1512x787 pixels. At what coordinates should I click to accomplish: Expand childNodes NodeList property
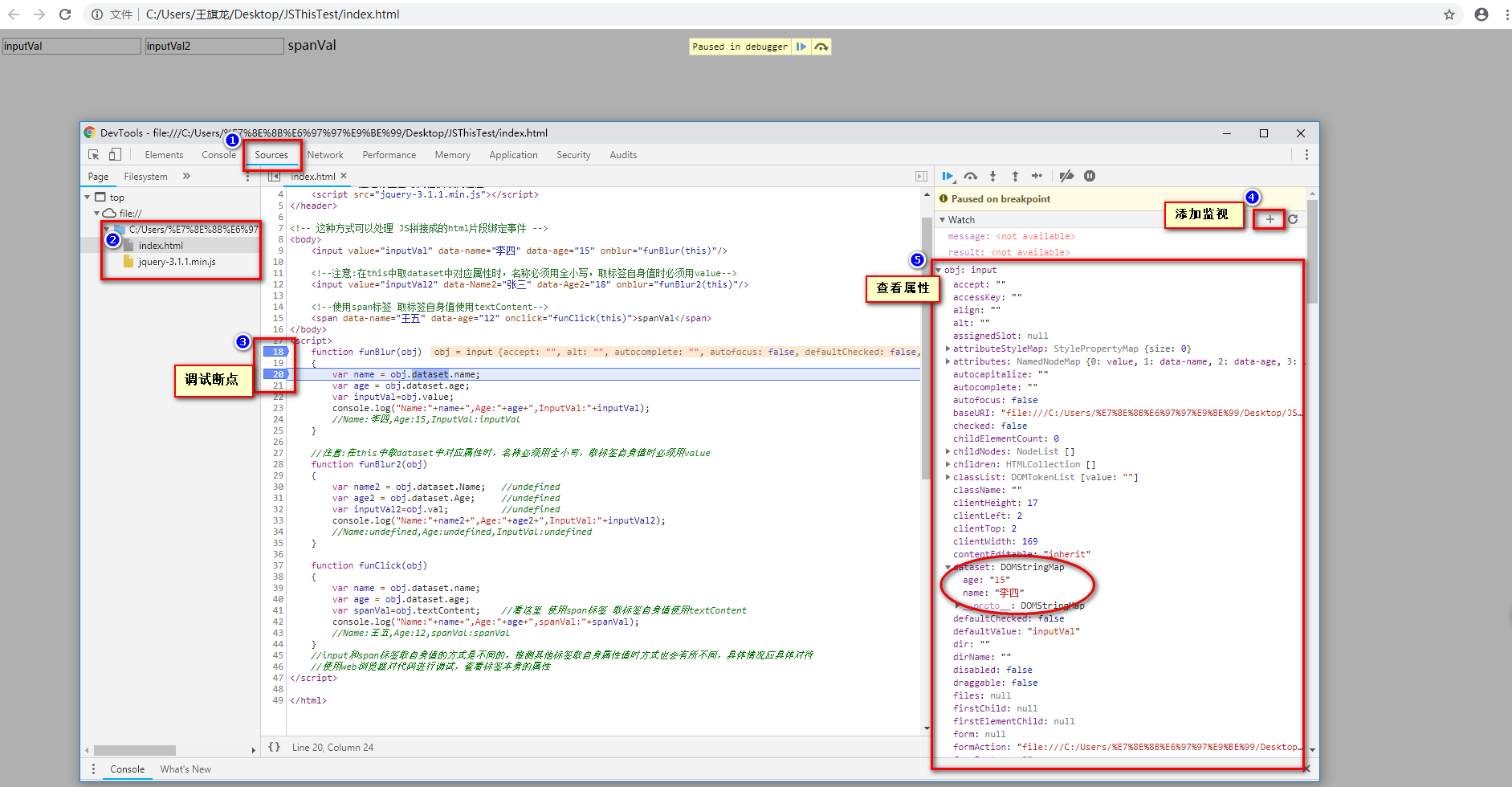[x=948, y=451]
